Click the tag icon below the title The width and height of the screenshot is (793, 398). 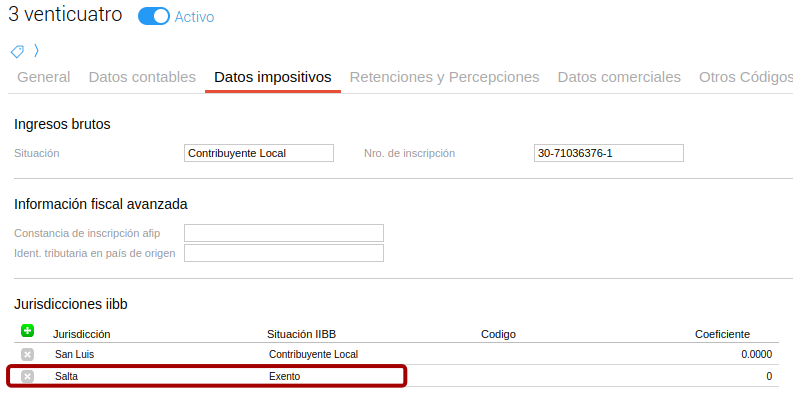(17, 51)
